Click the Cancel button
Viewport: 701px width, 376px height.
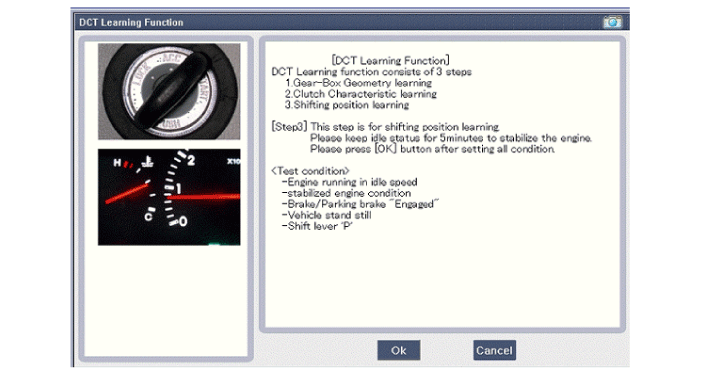(x=494, y=350)
